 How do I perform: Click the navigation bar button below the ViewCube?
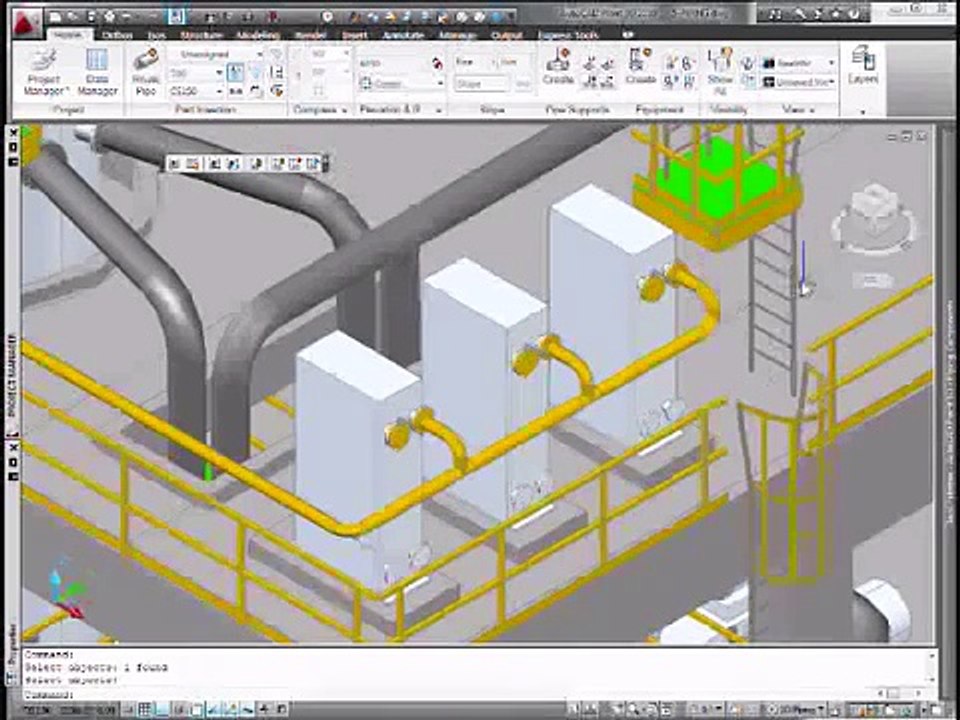pos(872,280)
